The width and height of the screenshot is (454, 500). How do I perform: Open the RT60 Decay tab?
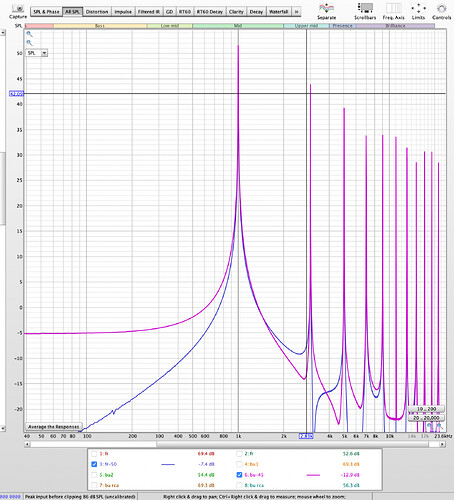[x=210, y=12]
